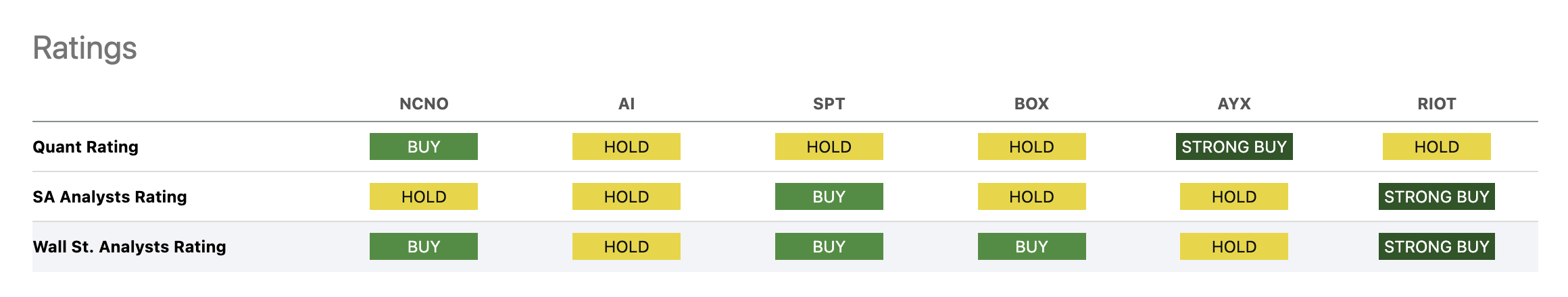
Task: Click NCNO Quant Rating BUY badge
Action: (x=424, y=146)
